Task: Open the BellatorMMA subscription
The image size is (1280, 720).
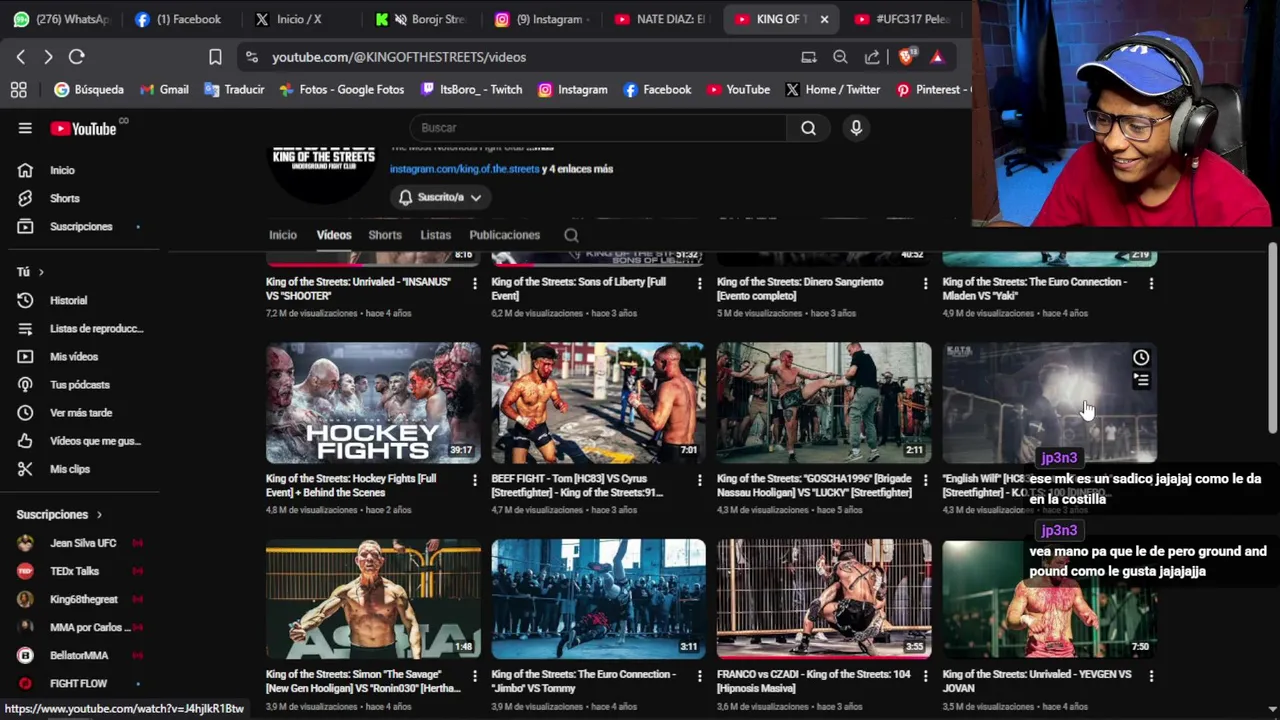Action: pos(80,655)
